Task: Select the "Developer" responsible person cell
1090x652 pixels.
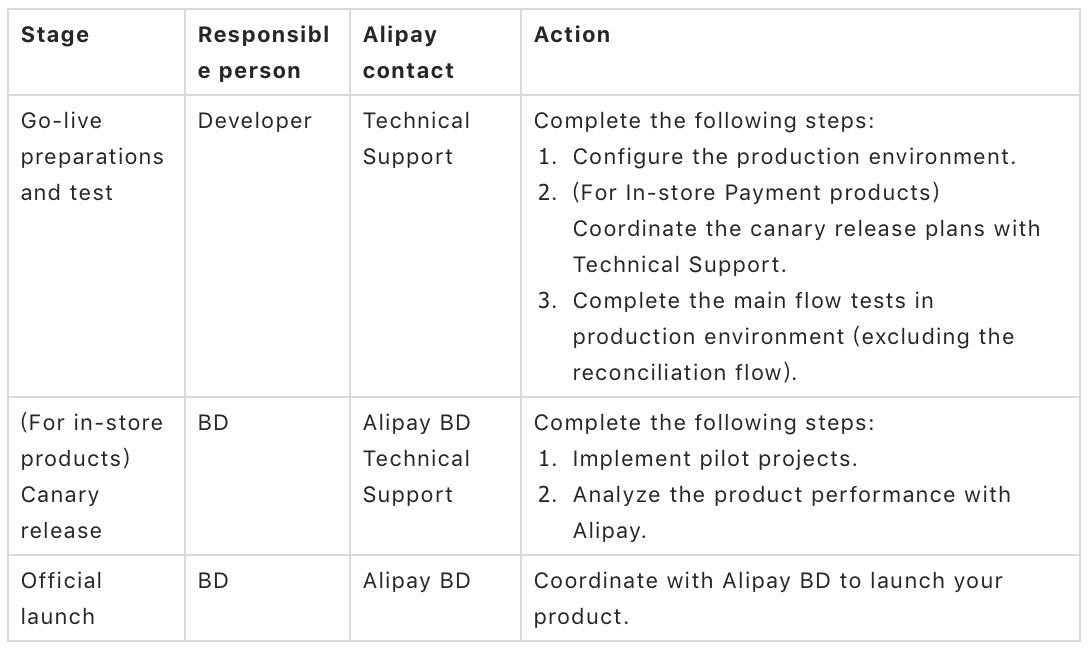Action: pyautogui.click(x=255, y=121)
